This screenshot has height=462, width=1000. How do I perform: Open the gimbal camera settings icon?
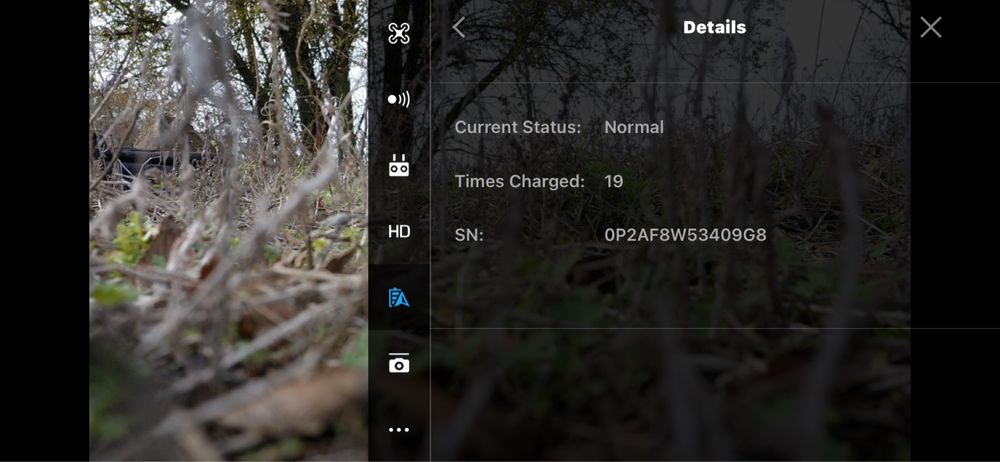click(x=399, y=363)
